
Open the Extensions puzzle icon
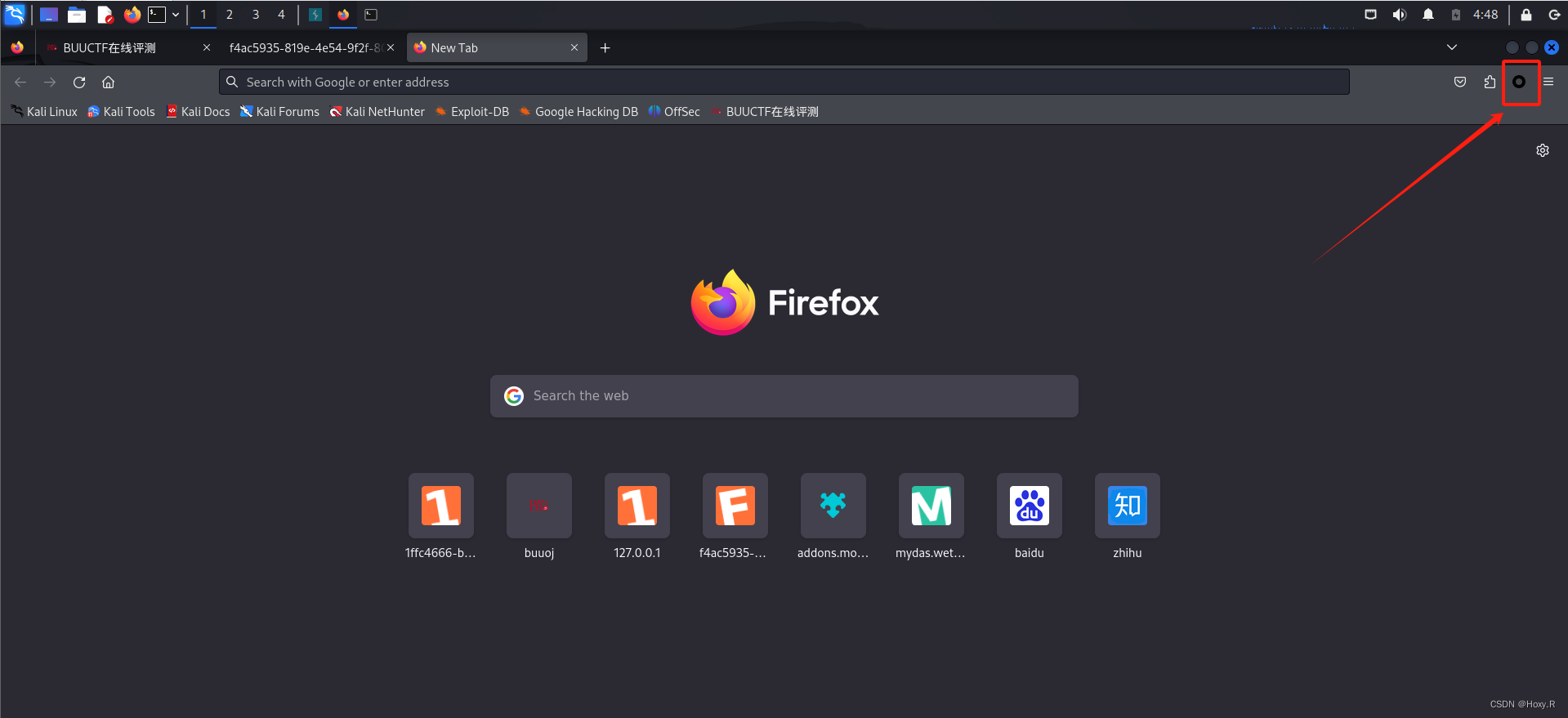coord(1490,83)
